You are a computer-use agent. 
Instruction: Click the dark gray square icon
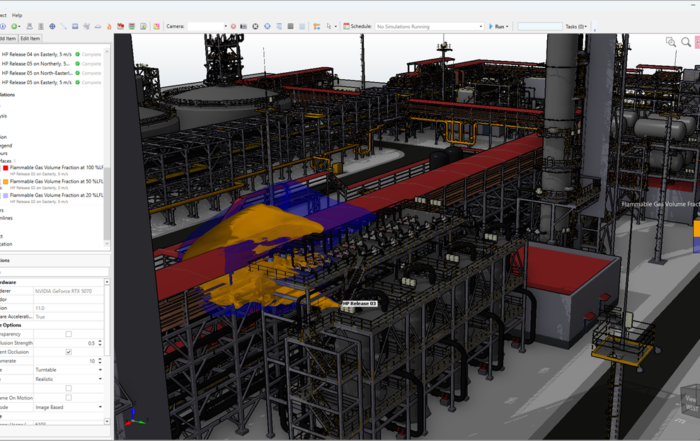[290, 26]
